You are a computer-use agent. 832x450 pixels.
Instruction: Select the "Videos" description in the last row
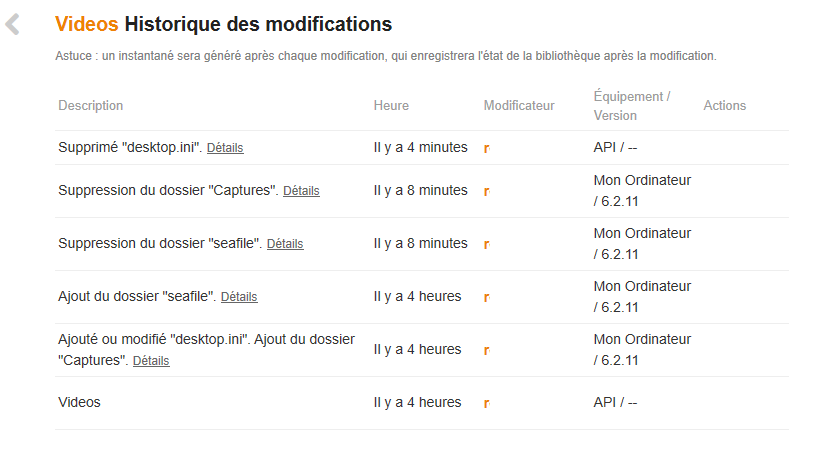pos(80,403)
